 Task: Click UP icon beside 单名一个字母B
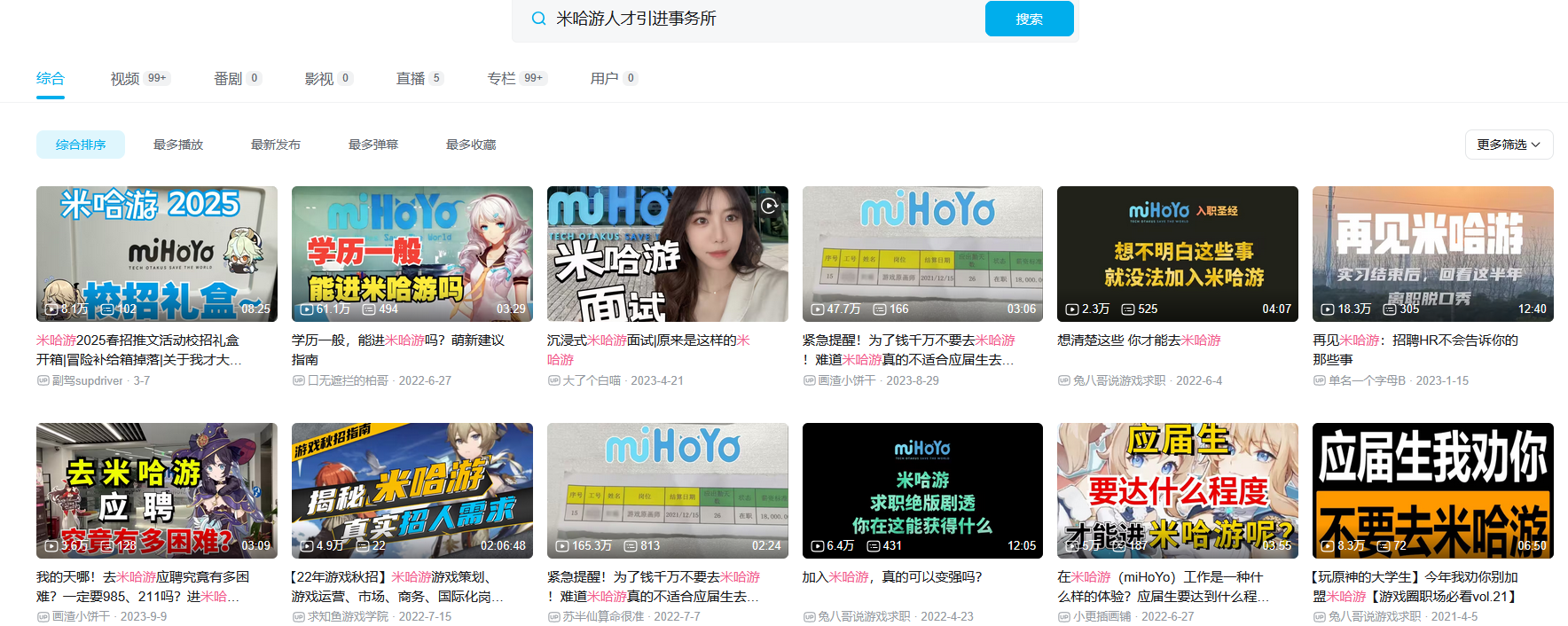tap(1320, 380)
